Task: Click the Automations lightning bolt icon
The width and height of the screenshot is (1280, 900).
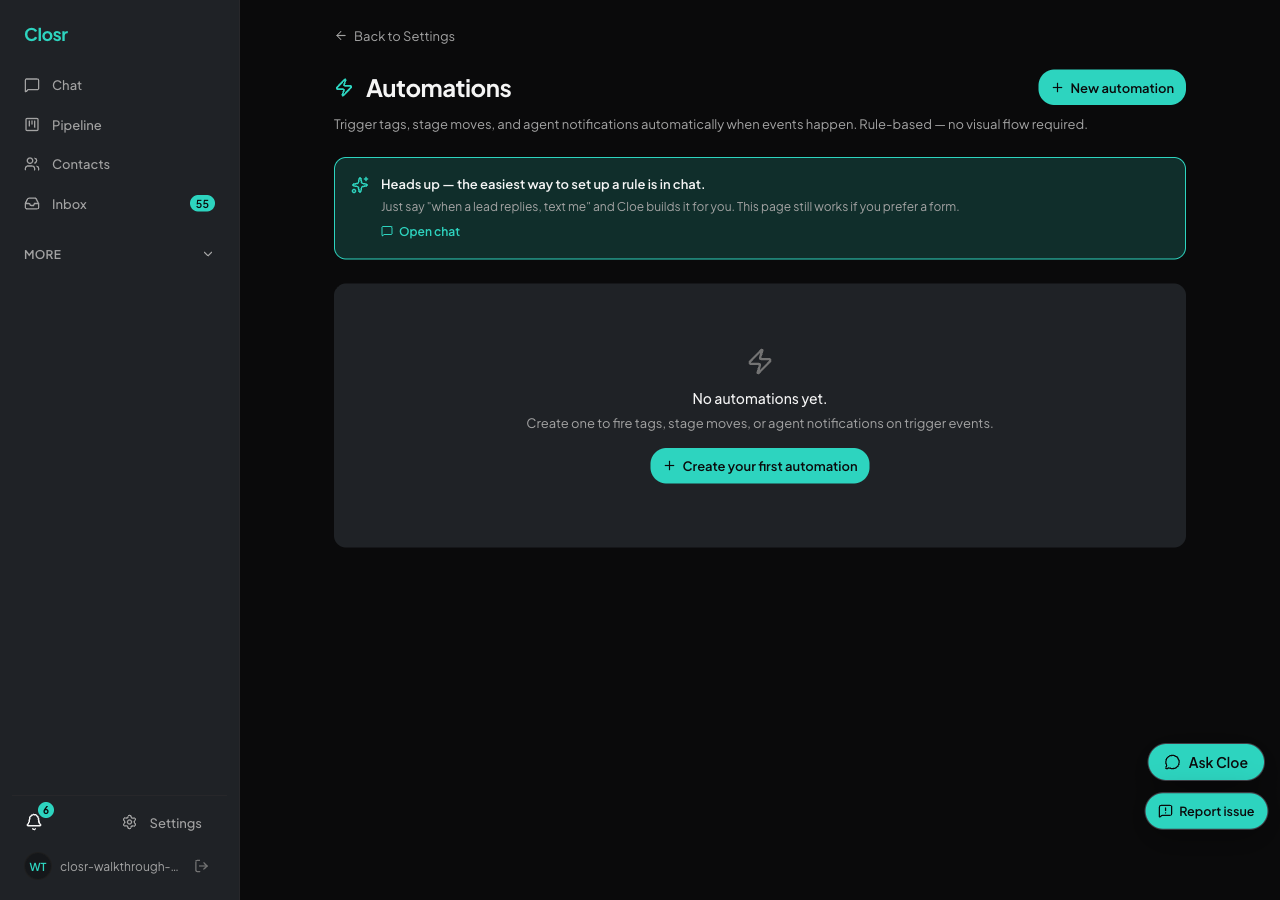Action: pos(344,88)
